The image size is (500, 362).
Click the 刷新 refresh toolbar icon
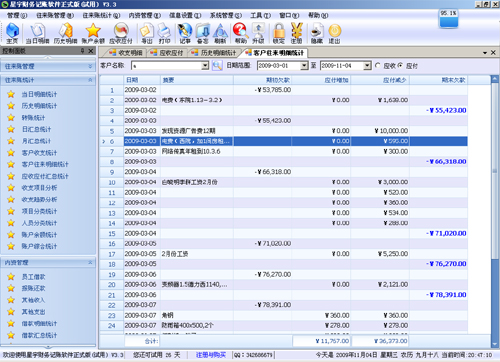[220, 33]
